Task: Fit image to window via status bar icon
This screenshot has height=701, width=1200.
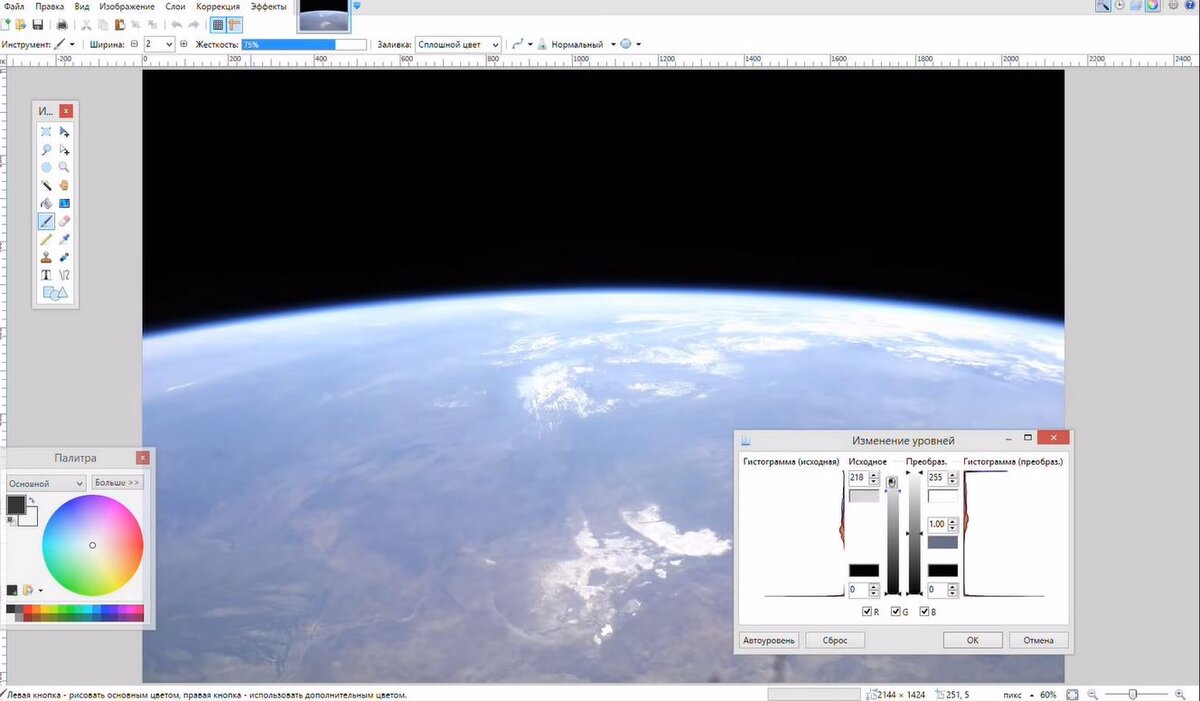Action: click(x=1072, y=694)
